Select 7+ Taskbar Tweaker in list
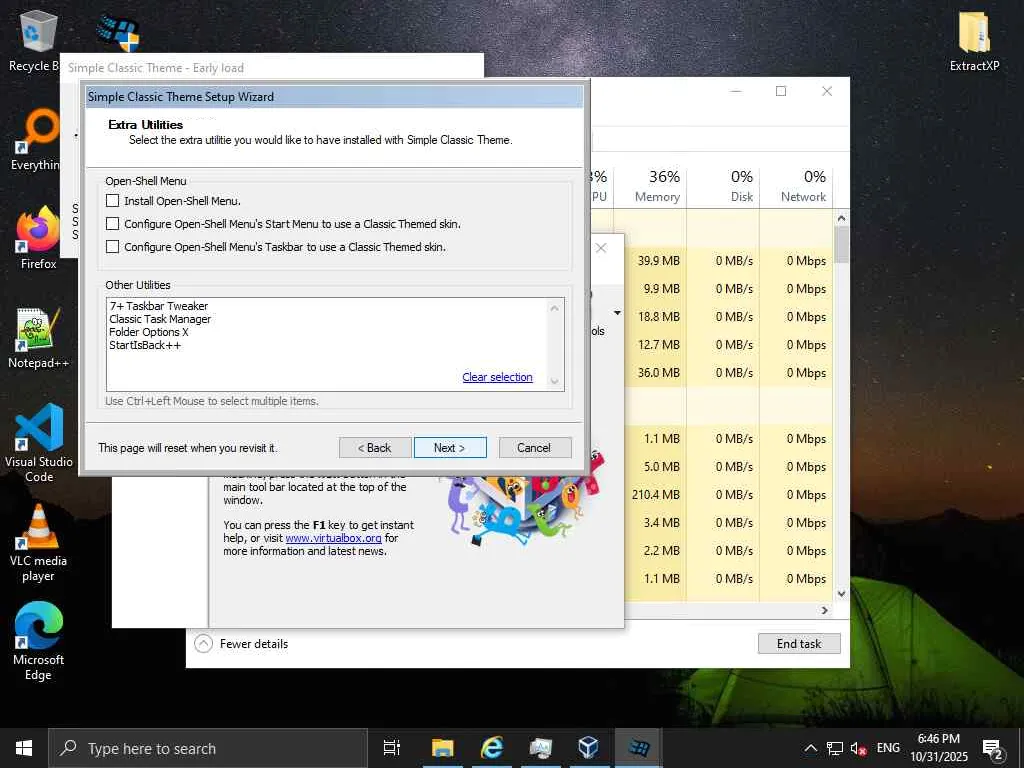1024x768 pixels. (159, 306)
